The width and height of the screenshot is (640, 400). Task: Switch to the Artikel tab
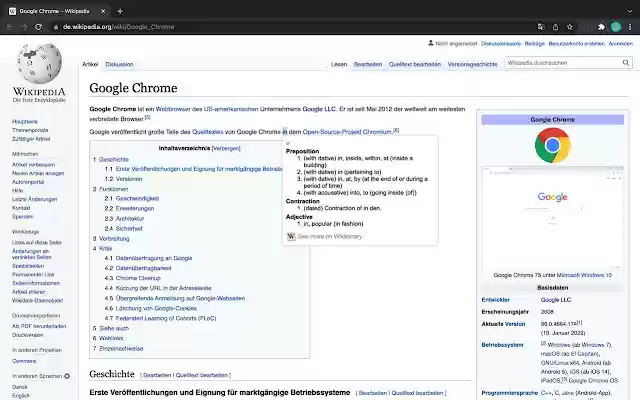pyautogui.click(x=90, y=64)
